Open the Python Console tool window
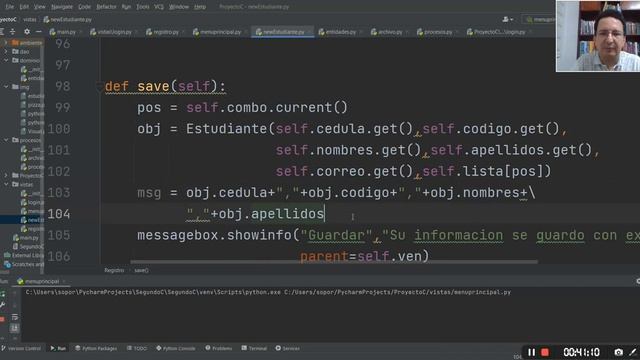Viewport: 640px width, 360px height. pos(176,348)
